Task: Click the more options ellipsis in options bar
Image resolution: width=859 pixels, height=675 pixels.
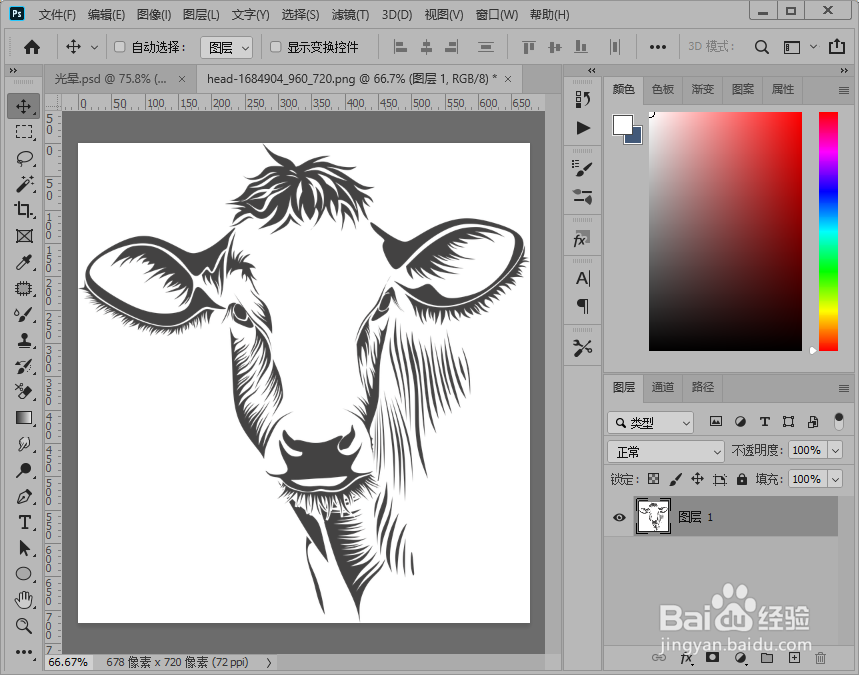Action: [x=657, y=47]
